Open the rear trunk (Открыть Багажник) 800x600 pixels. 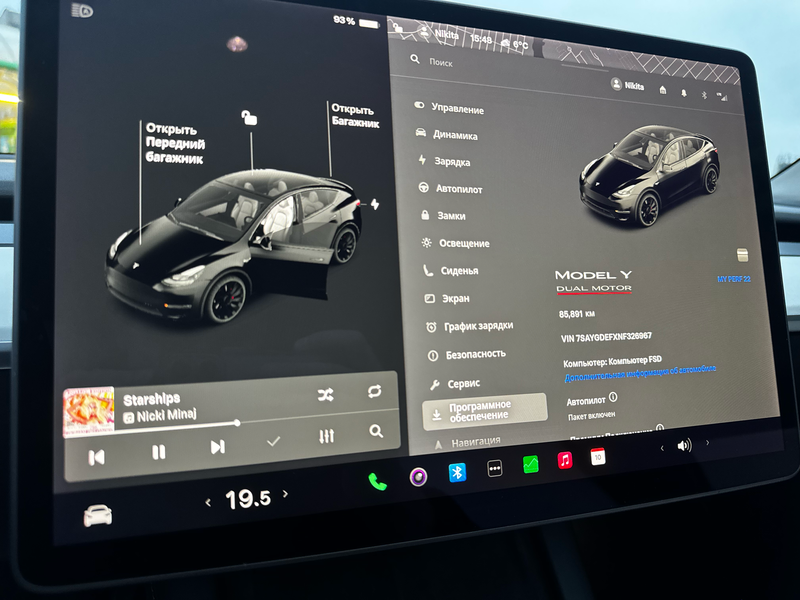pos(355,115)
